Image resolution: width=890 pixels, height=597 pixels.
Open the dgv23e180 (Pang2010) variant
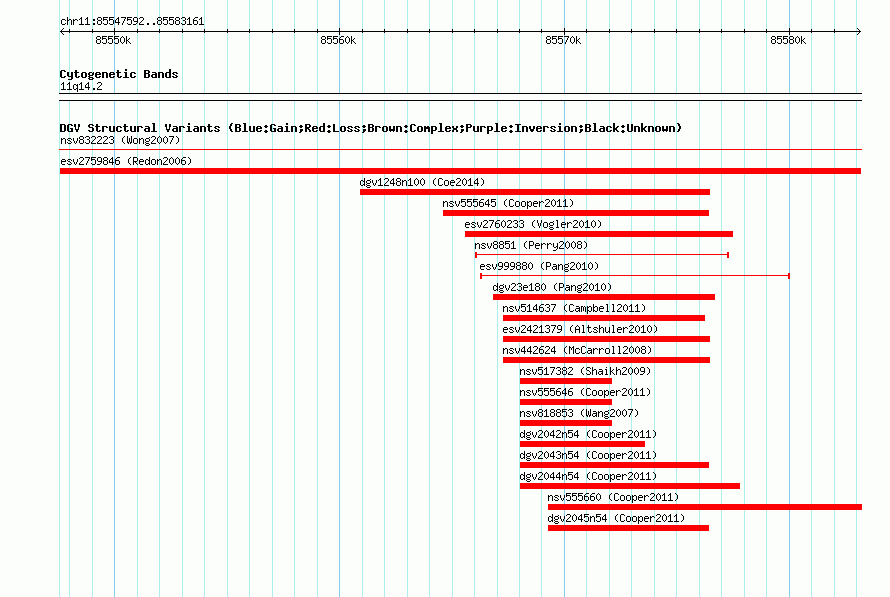[552, 287]
